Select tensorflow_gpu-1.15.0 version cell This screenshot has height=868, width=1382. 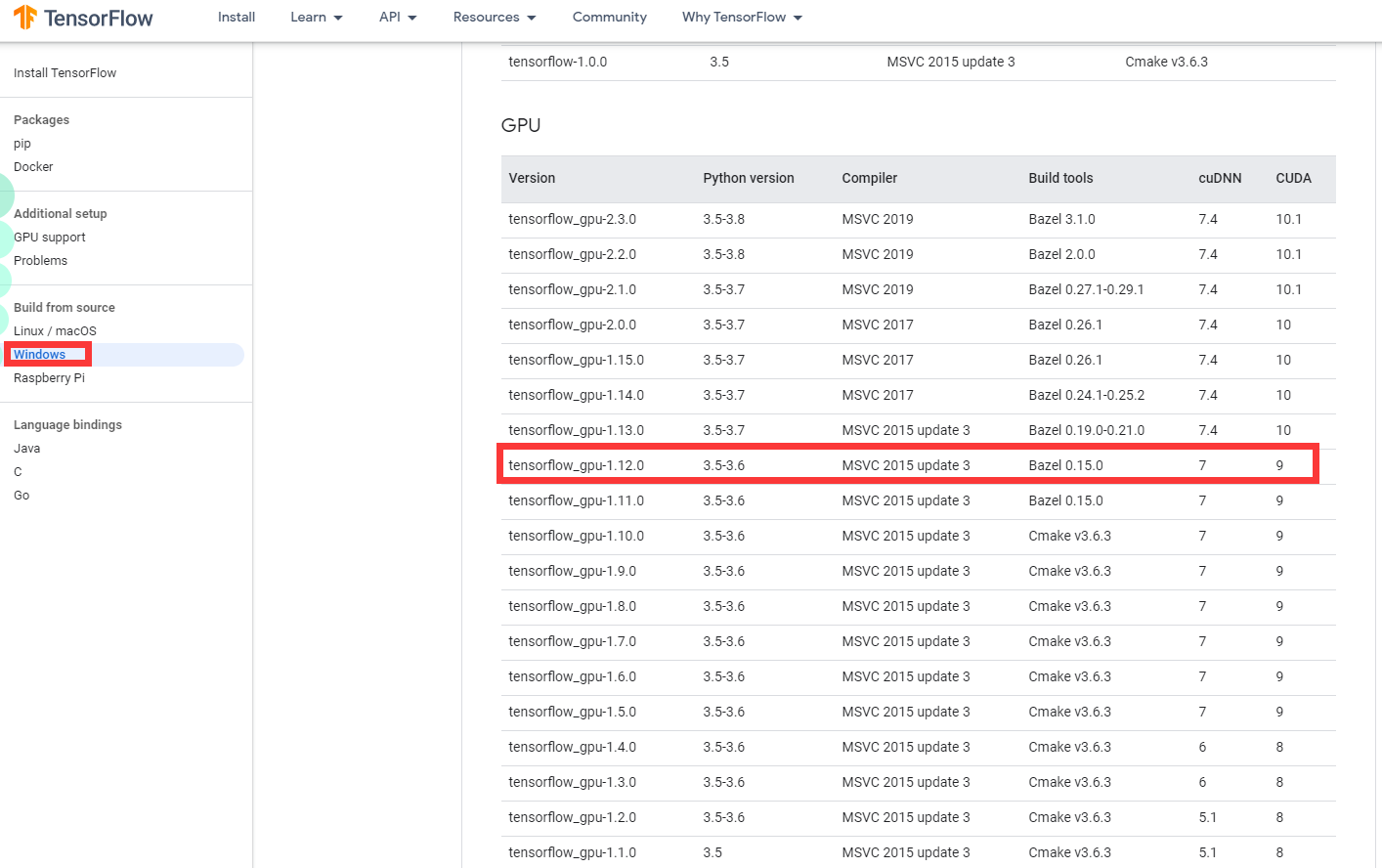click(577, 360)
